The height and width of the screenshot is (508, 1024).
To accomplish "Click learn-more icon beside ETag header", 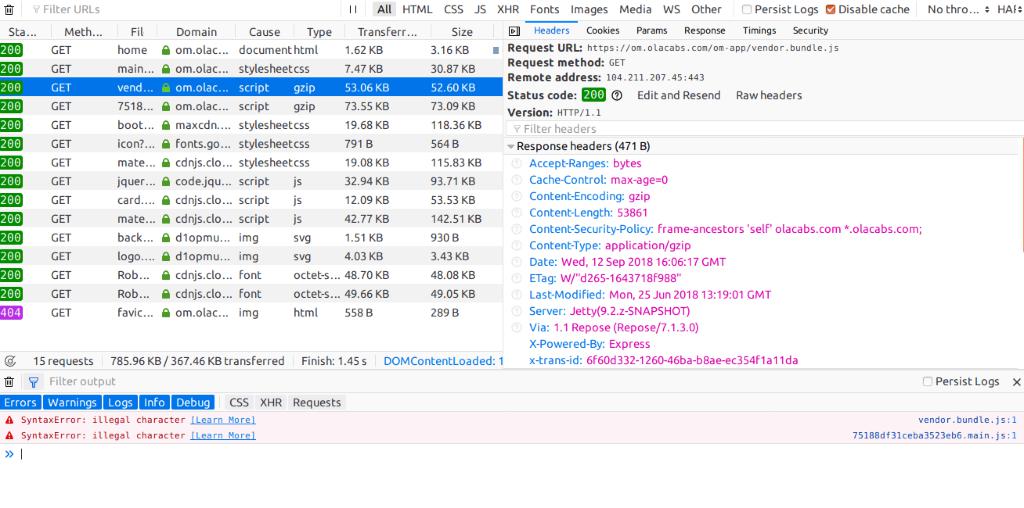I will 517,279.
